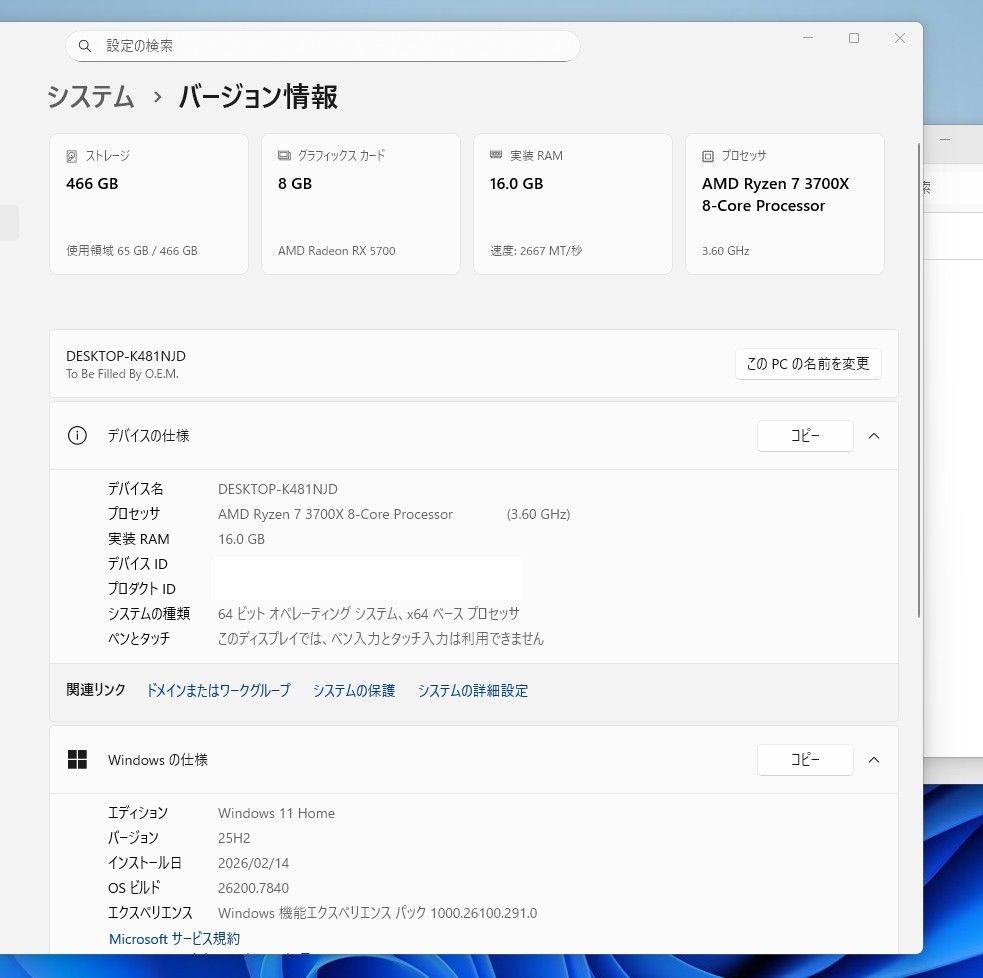
Task: Select バージョン情報 in the breadcrumb
Action: point(257,97)
